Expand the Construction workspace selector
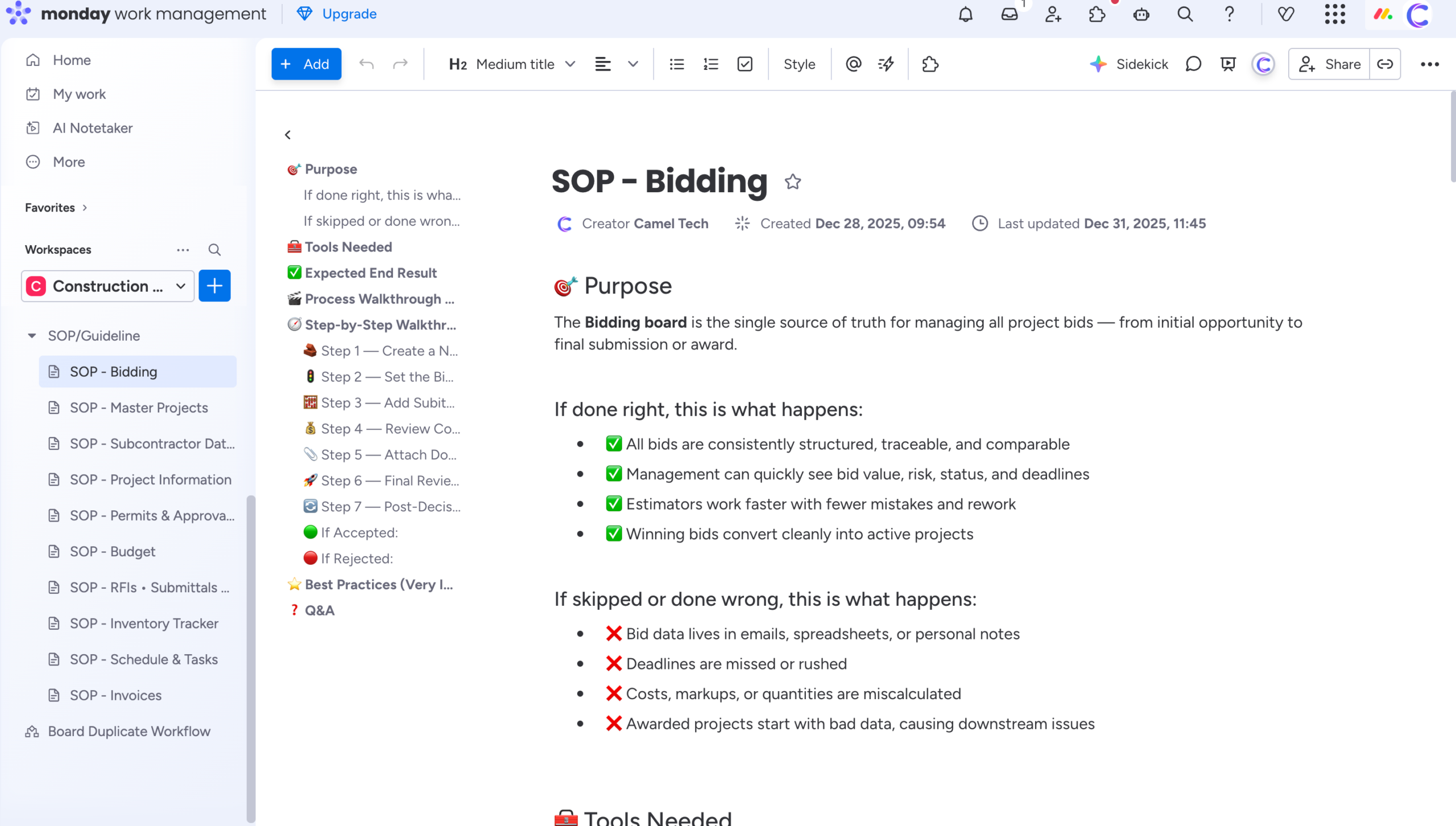This screenshot has width=1456, height=826. [108, 286]
